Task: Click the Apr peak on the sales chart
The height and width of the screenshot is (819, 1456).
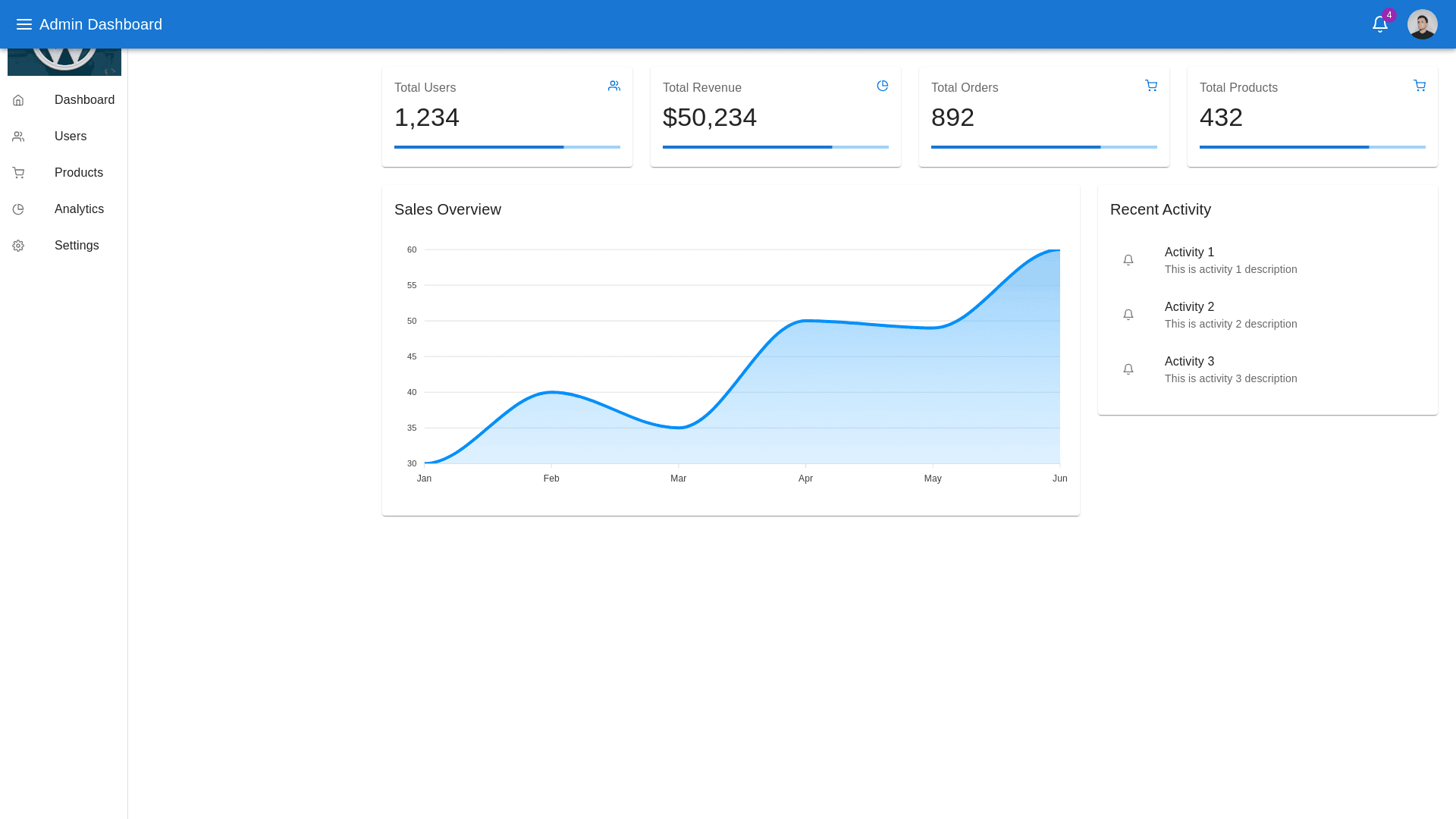Action: [x=805, y=321]
